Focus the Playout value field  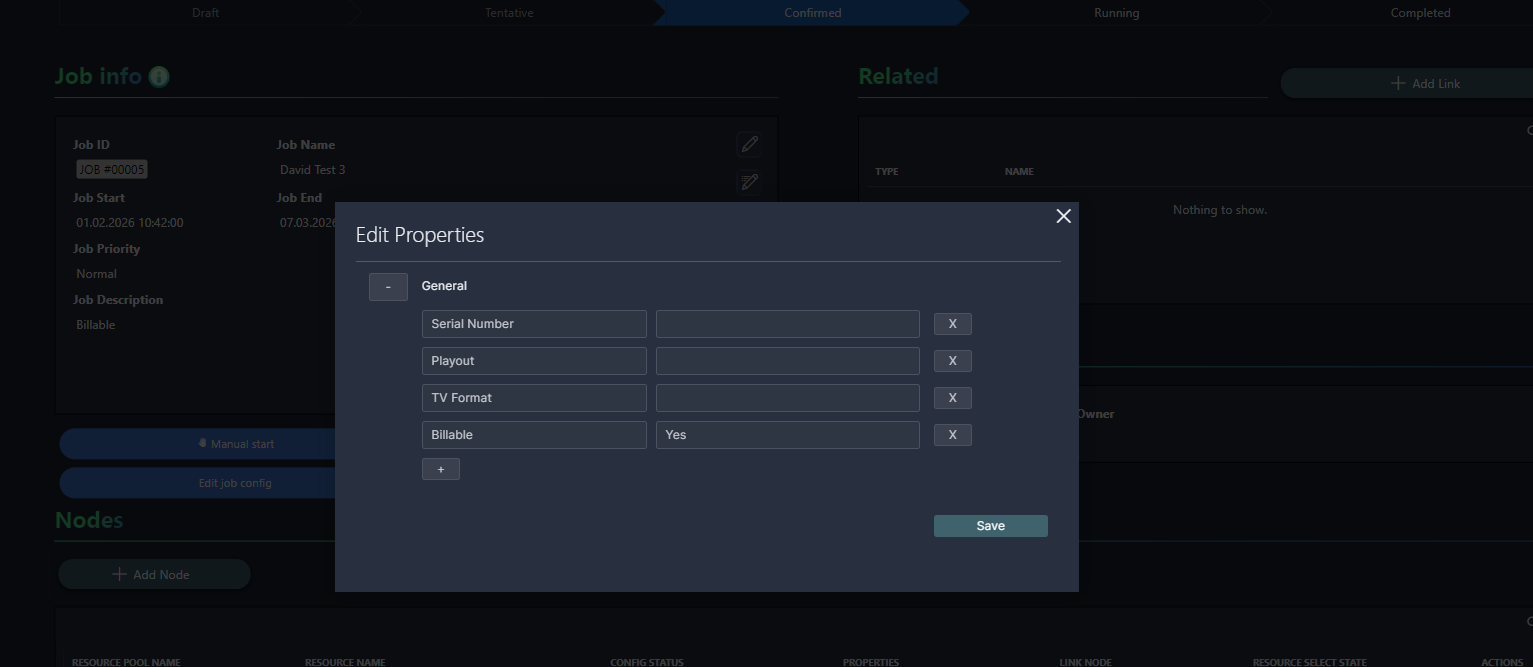tap(787, 361)
